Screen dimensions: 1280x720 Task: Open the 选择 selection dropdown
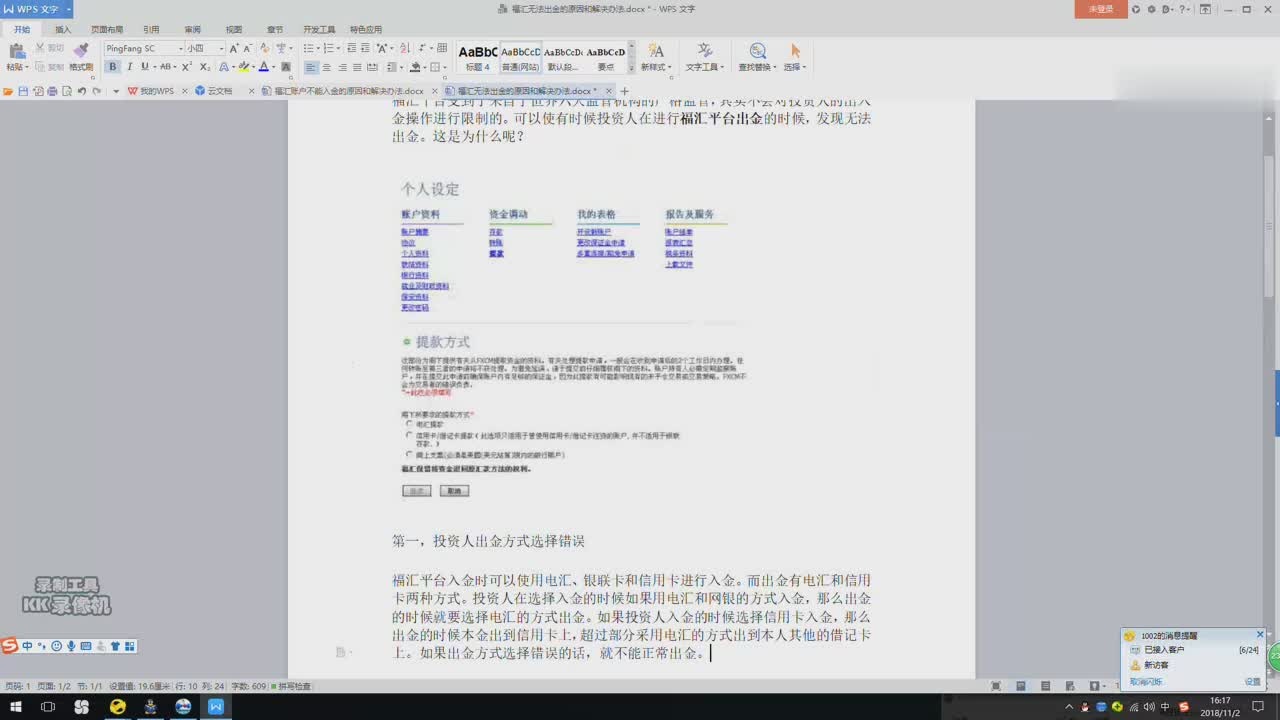tap(795, 58)
